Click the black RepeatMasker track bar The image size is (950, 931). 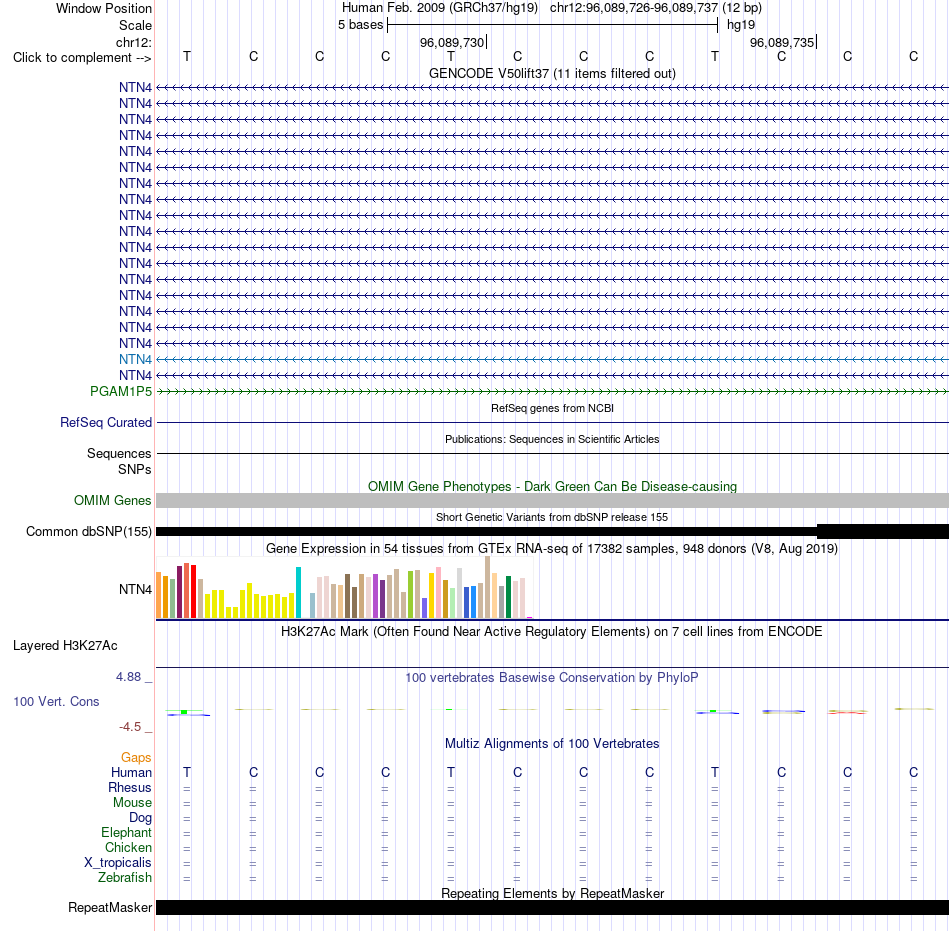coord(552,907)
